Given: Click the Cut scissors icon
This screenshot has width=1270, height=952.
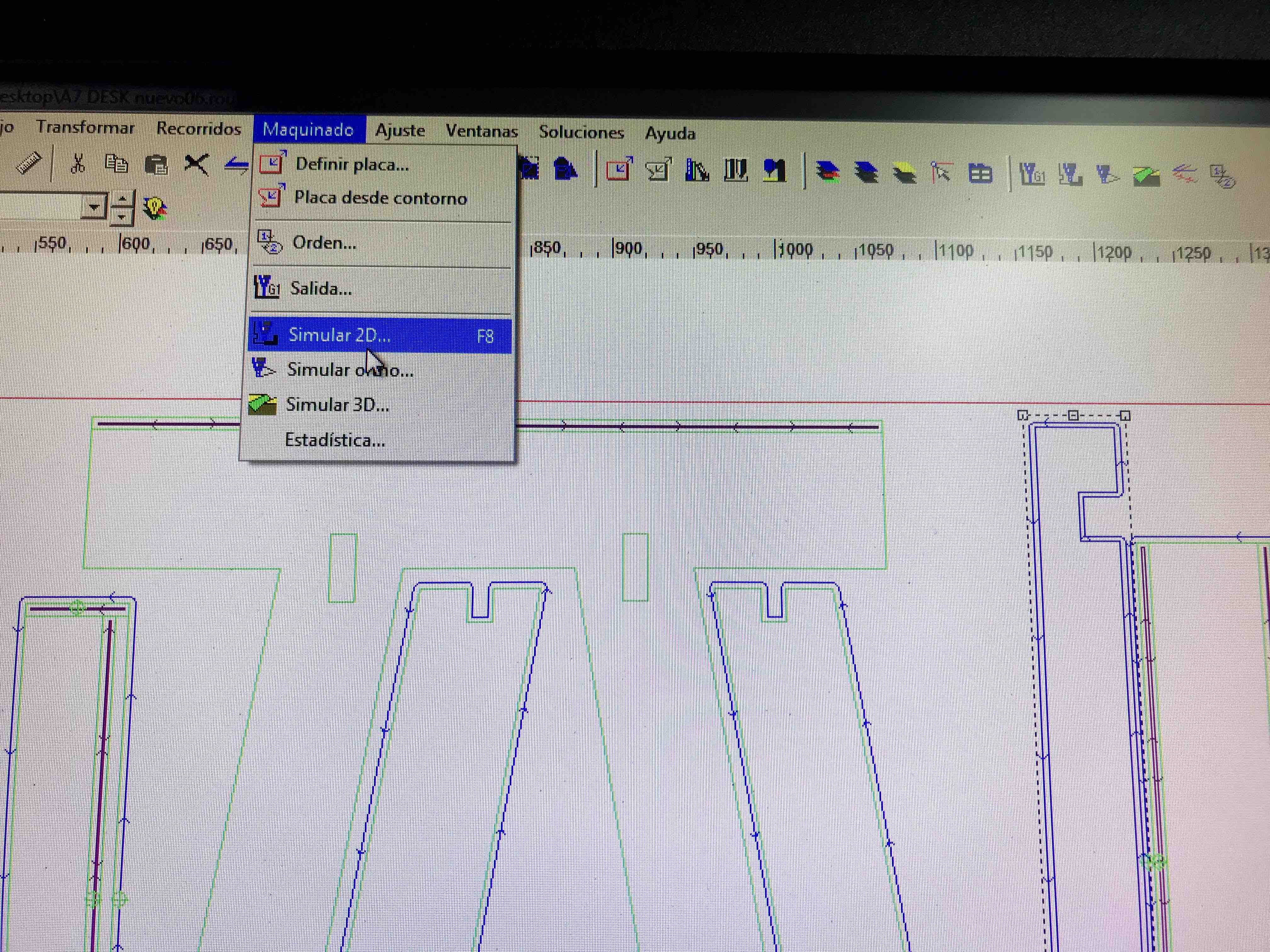Looking at the screenshot, I should point(77,164).
